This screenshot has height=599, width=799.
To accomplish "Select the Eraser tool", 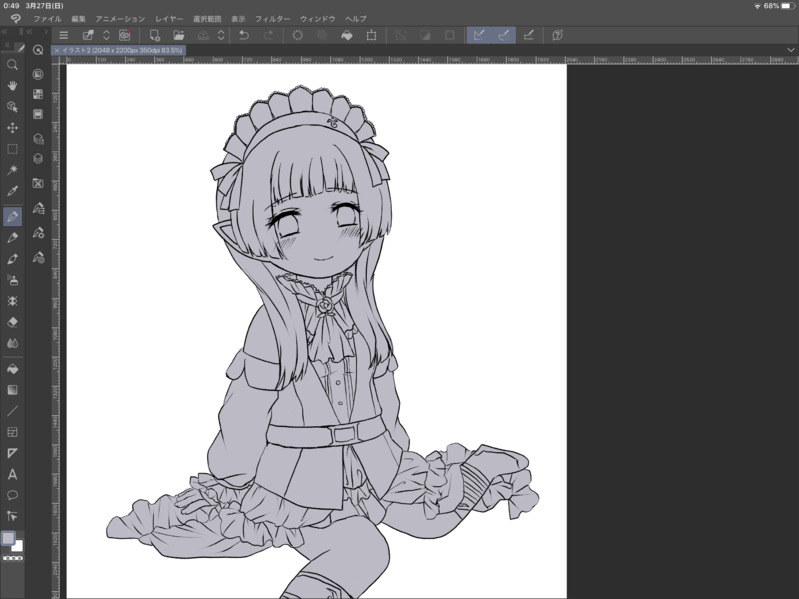I will 12,322.
